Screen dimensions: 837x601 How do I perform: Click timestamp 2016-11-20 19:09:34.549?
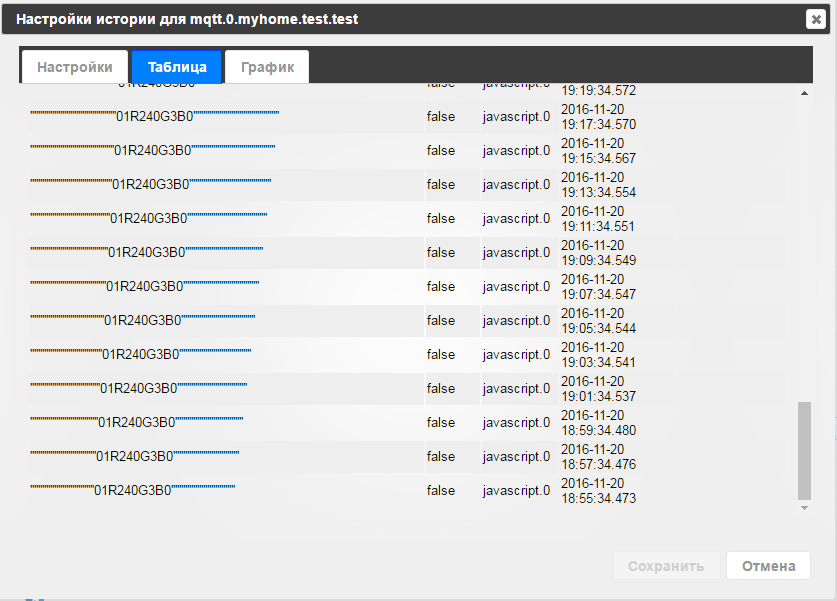(598, 253)
